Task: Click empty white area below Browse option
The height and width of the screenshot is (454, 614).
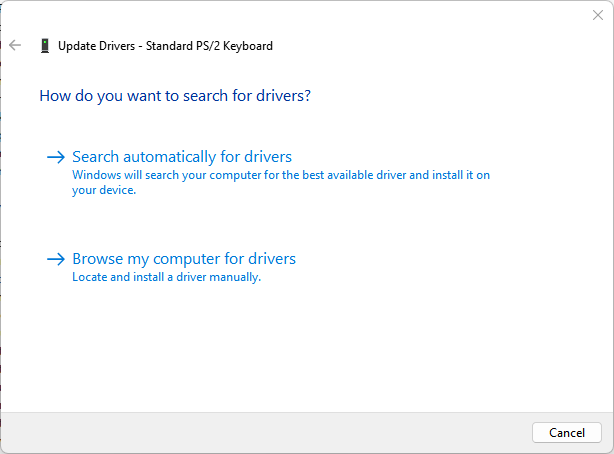Action: (300, 350)
